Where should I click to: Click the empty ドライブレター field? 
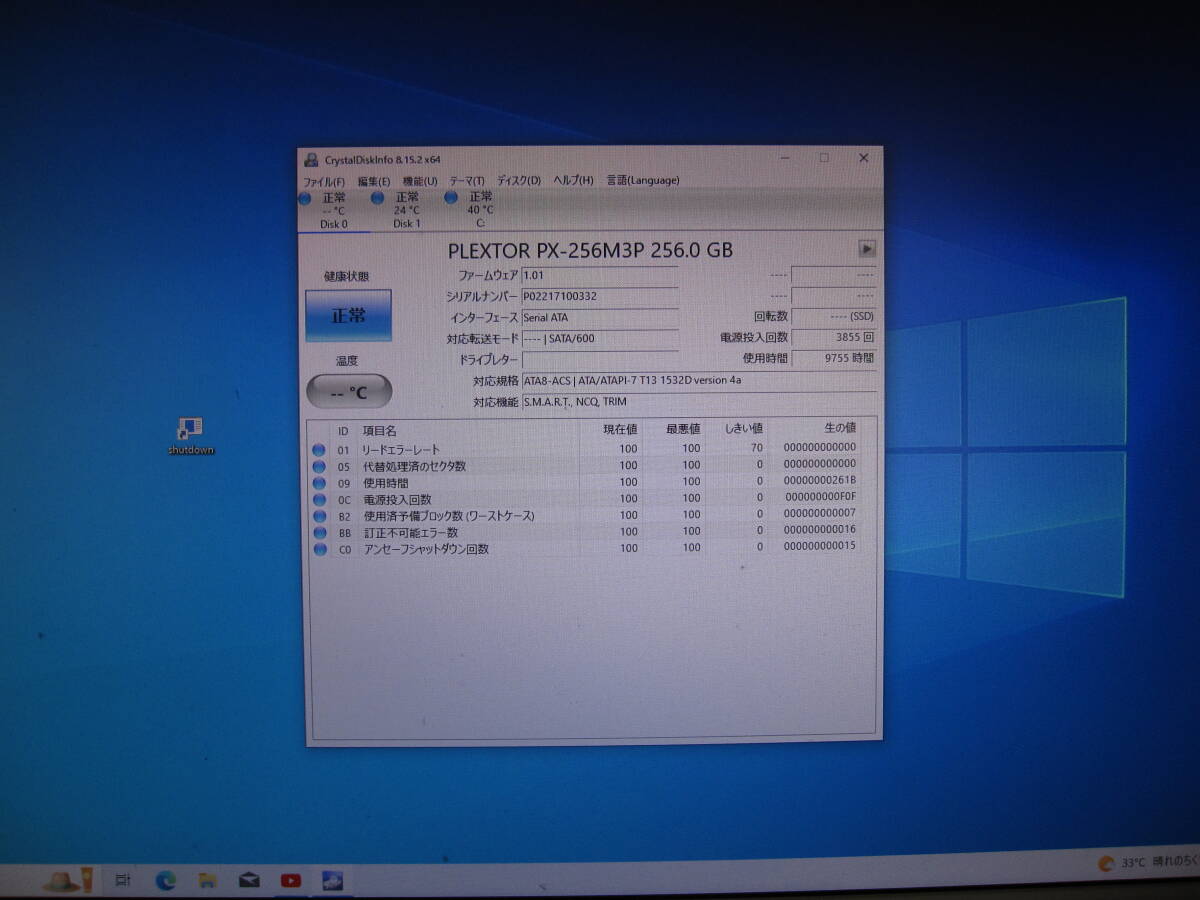600,359
